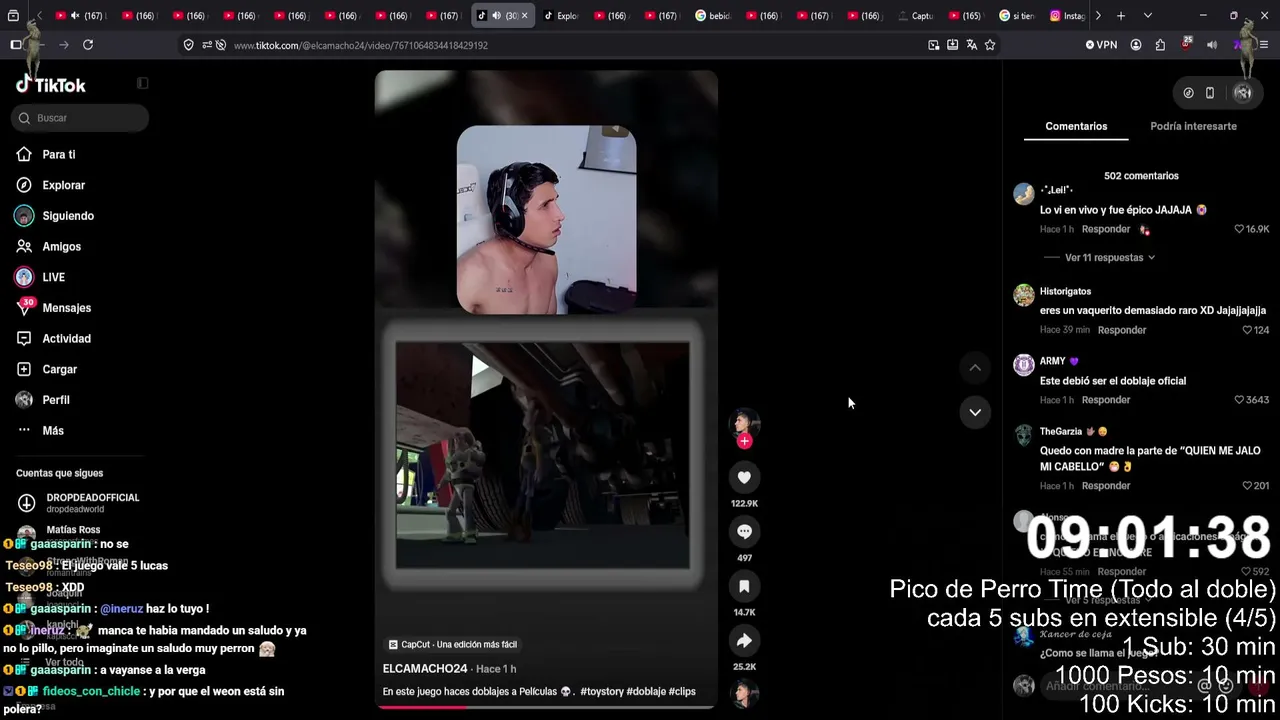The image size is (1280, 720).
Task: Open the browser extensions icon
Action: tap(1160, 45)
